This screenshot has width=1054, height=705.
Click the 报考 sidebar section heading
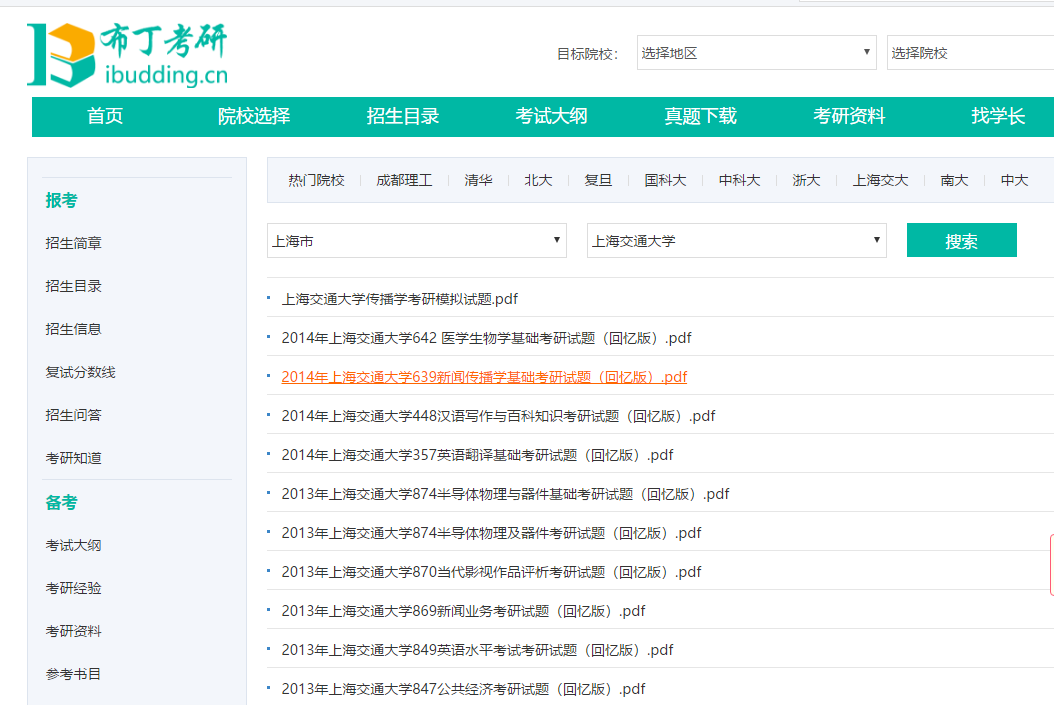(x=61, y=200)
